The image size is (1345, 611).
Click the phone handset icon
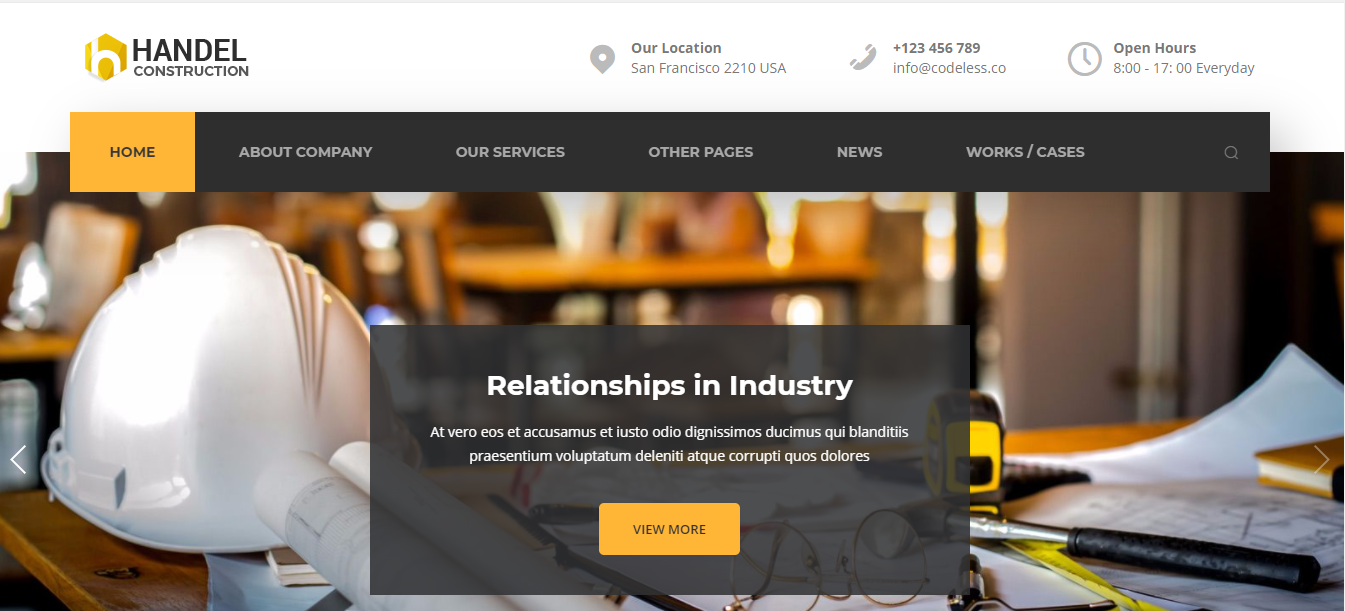click(x=863, y=58)
